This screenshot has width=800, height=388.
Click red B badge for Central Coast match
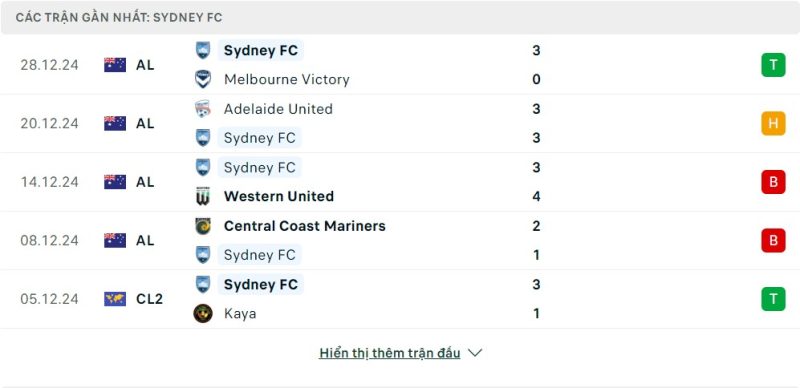pyautogui.click(x=773, y=240)
